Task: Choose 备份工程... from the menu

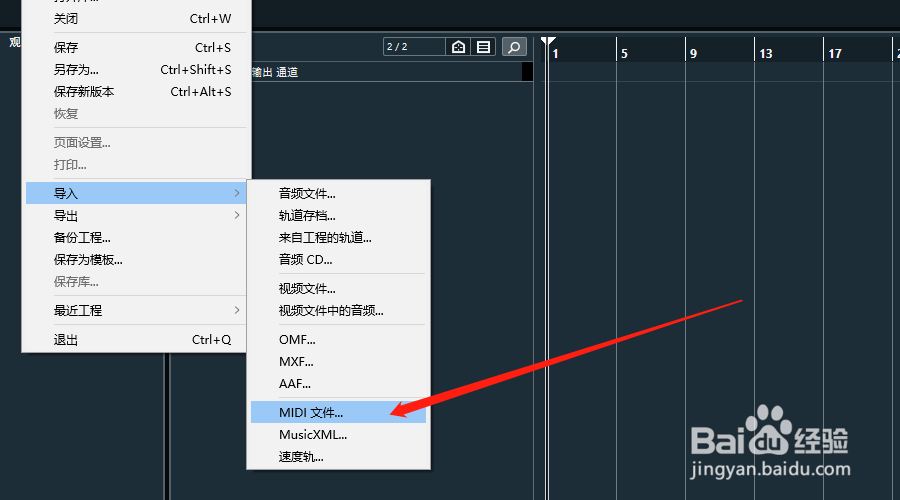Action: coord(136,238)
